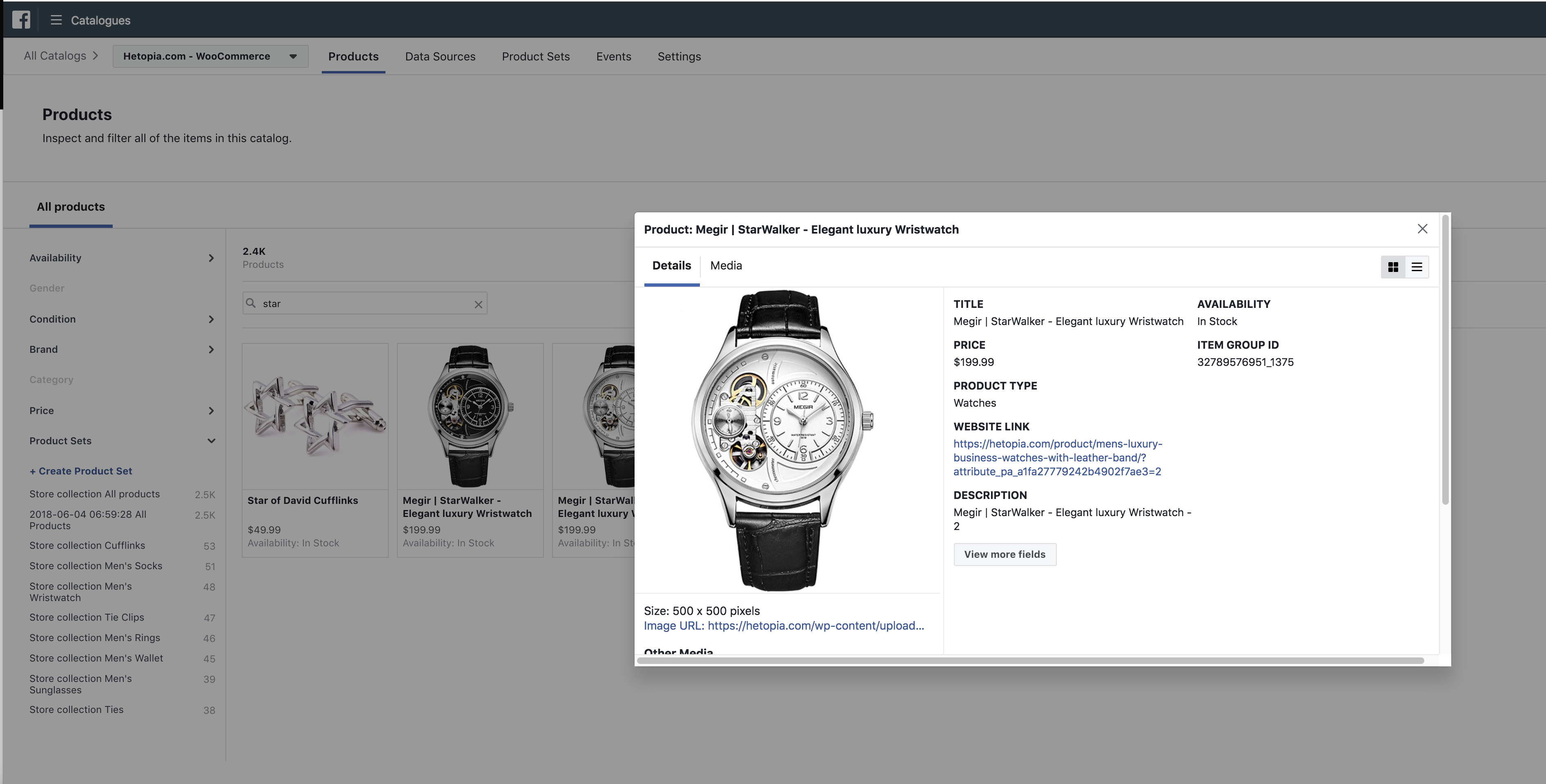Screen dimensions: 1546x784
Task: Select the Details tab in product dialog
Action: pos(672,266)
